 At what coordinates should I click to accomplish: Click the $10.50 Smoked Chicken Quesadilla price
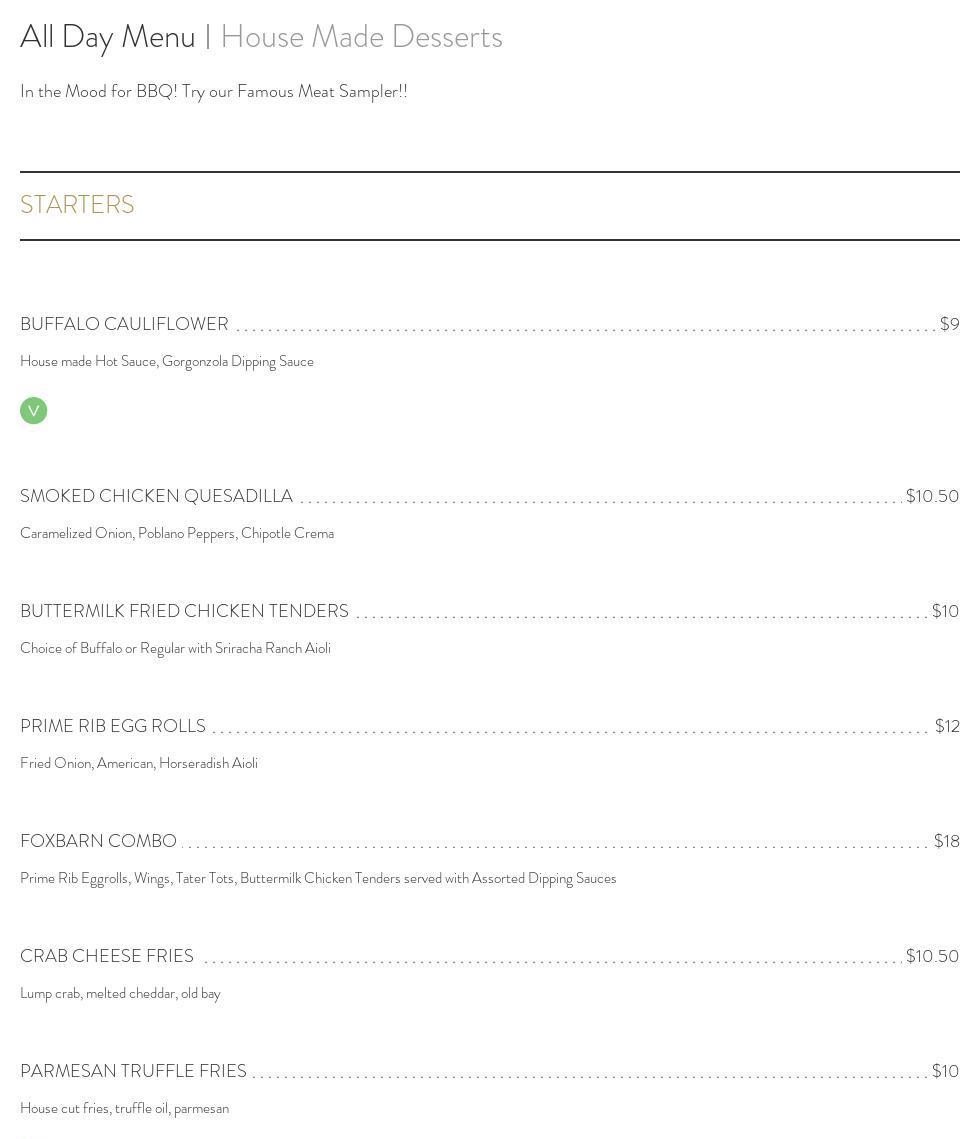[932, 496]
